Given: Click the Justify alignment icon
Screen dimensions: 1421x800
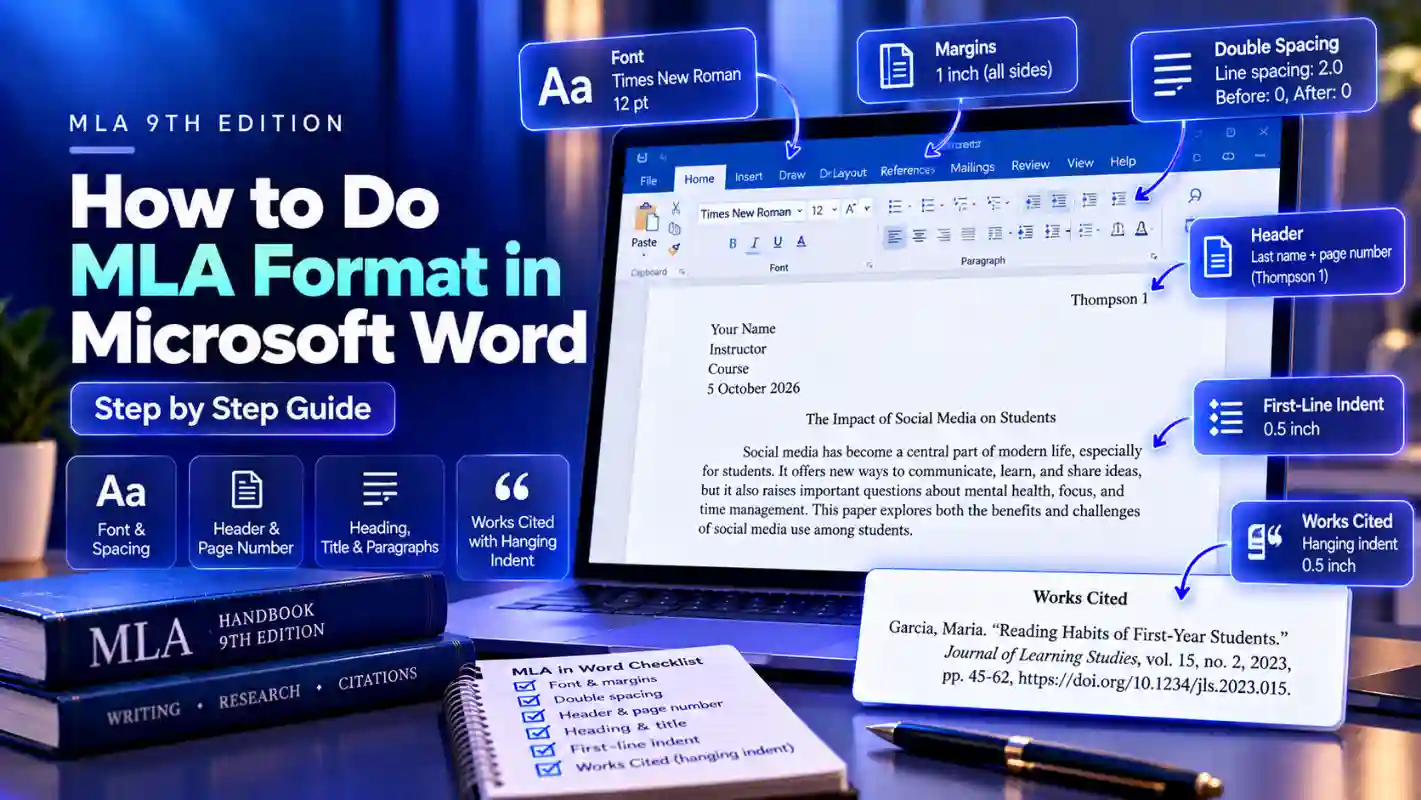Looking at the screenshot, I should [x=968, y=234].
